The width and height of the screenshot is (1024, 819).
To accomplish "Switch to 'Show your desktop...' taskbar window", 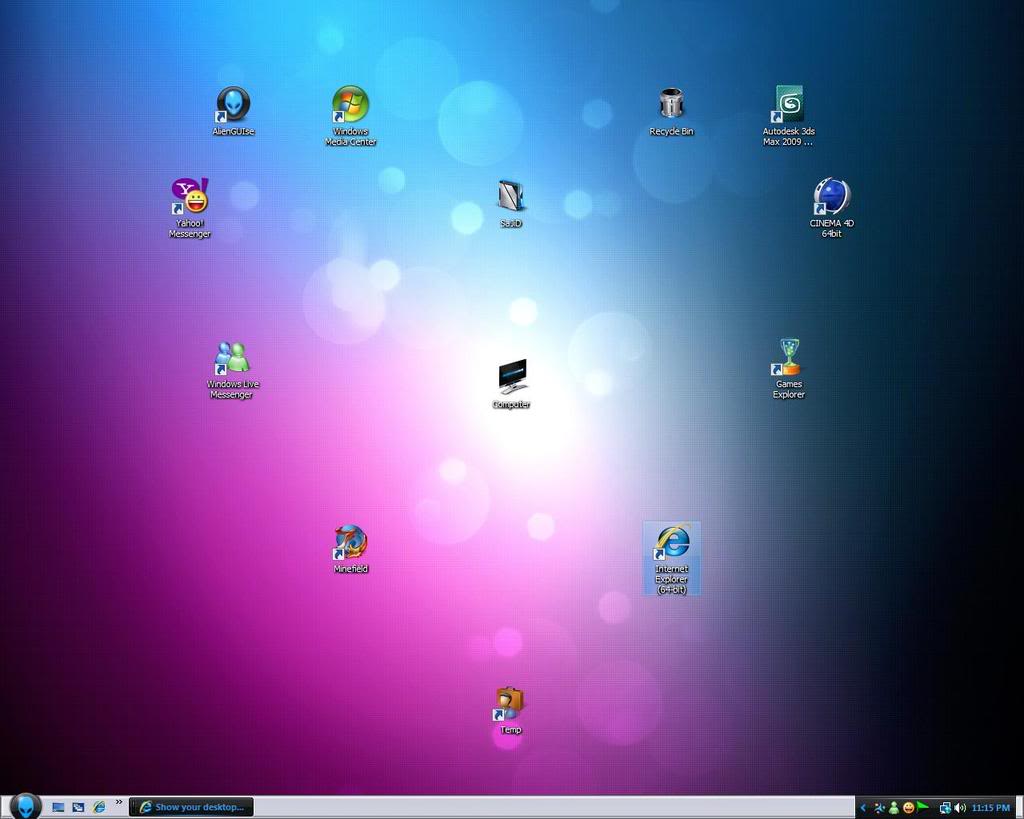I will click(x=191, y=807).
